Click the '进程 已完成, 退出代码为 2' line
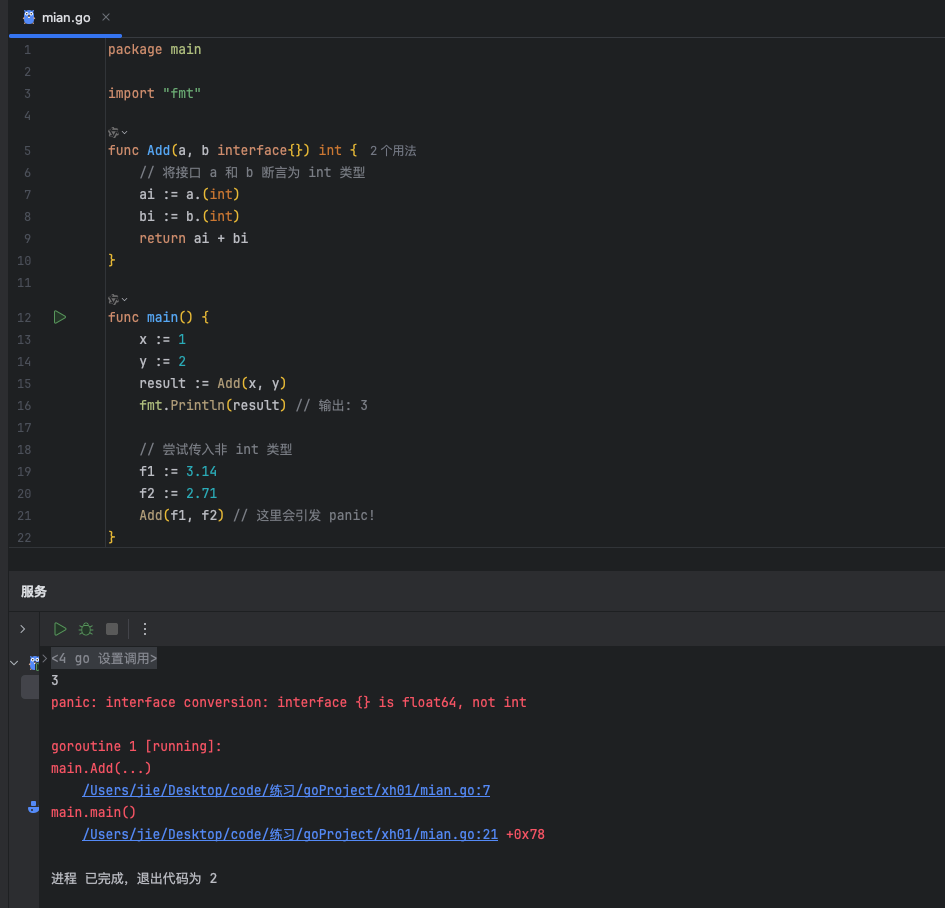 pos(134,878)
